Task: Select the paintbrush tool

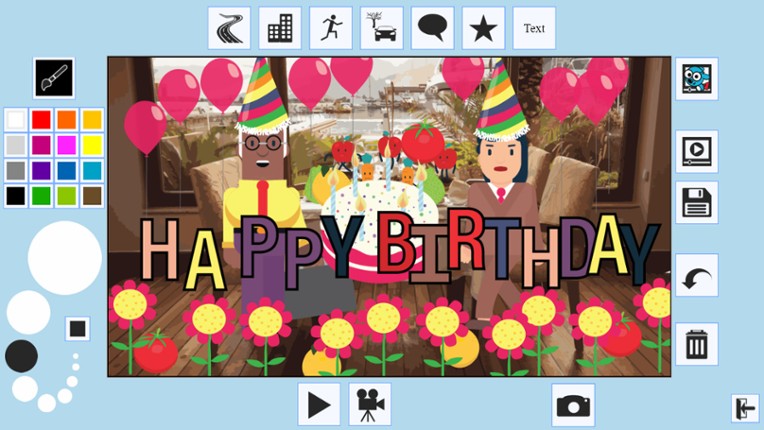Action: [54, 78]
